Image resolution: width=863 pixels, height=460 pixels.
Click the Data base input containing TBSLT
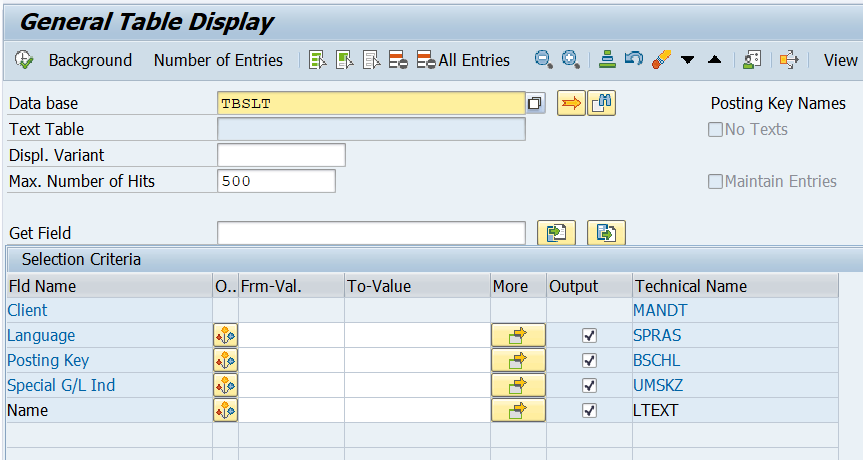(x=372, y=103)
